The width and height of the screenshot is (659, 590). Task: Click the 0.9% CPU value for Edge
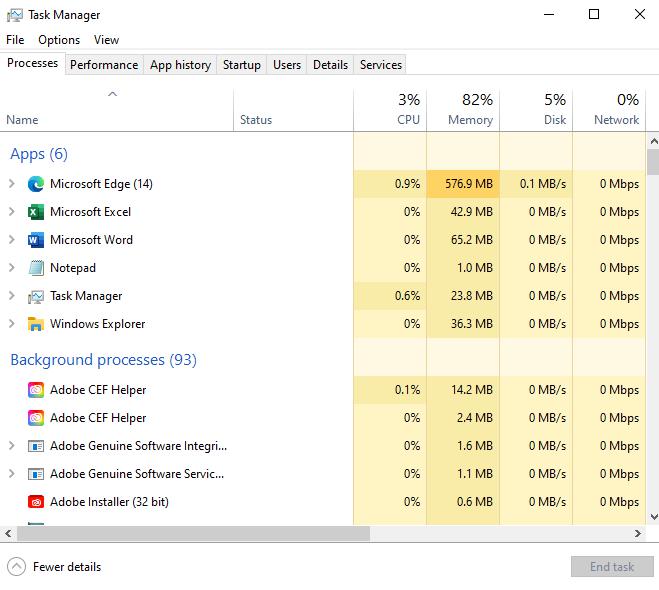pos(407,184)
